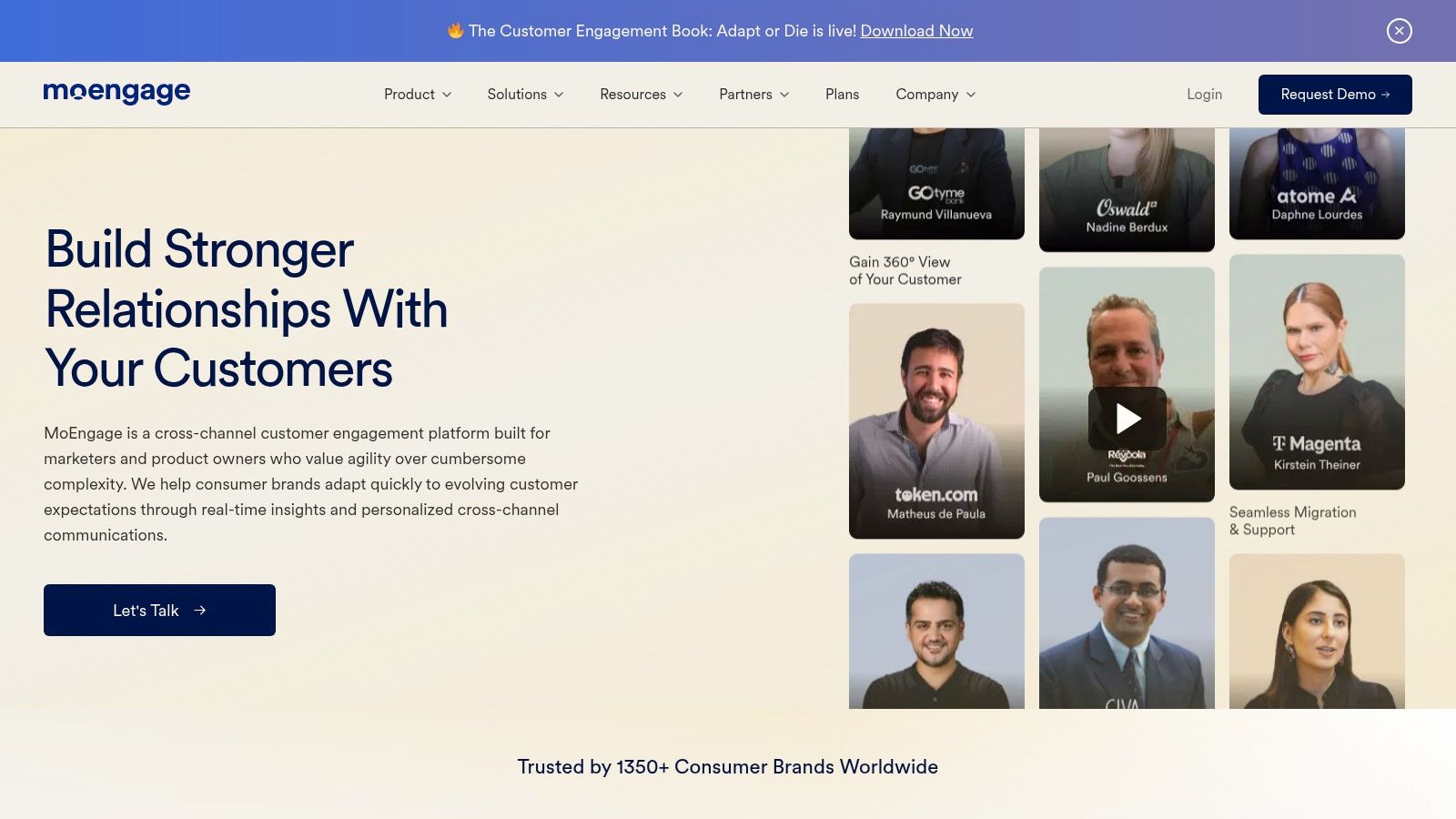Click the fire emoji in the banner
This screenshot has height=819, width=1456.
pos(455,31)
